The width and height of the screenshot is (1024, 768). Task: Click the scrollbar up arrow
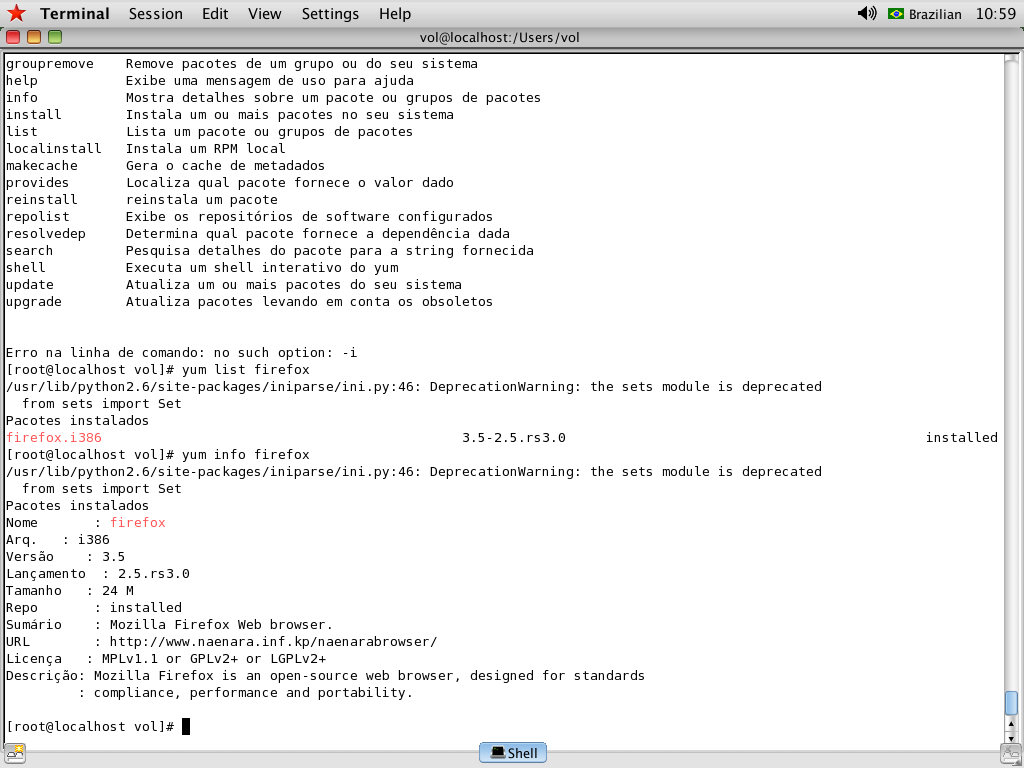pyautogui.click(x=1011, y=724)
